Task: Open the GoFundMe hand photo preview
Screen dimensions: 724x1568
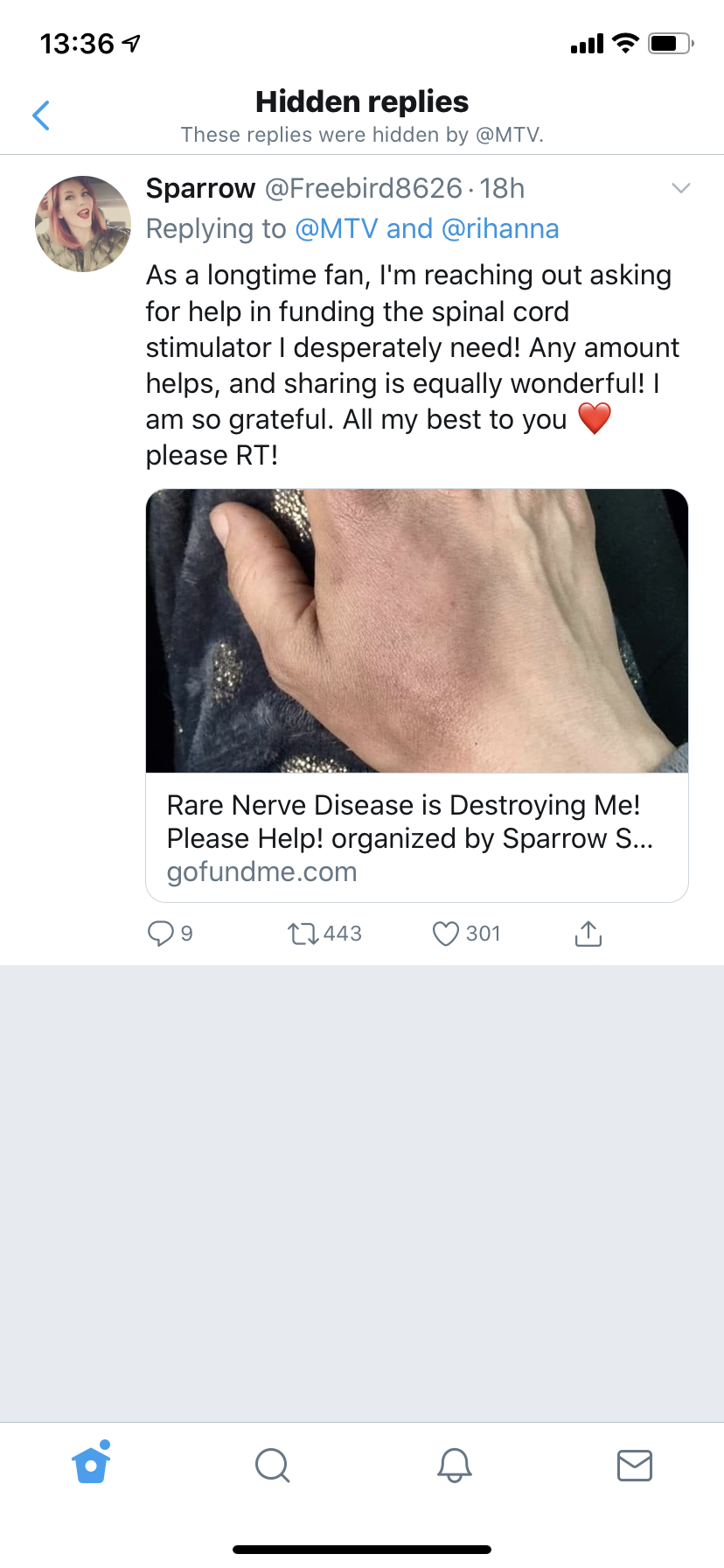Action: (417, 631)
